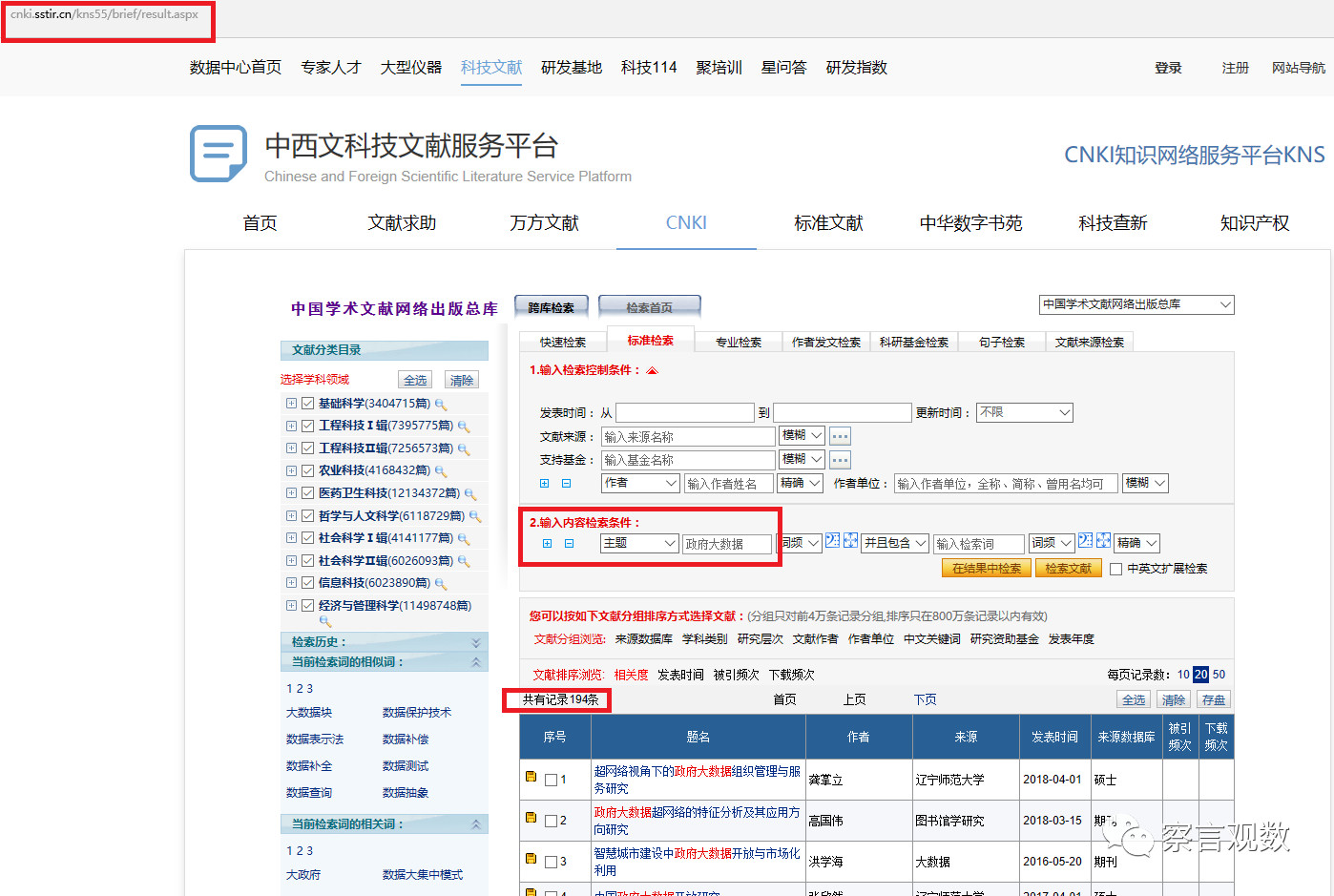Screen dimensions: 1334x896
Task: Expand the 医药卫生科技 tree node
Action: click(291, 493)
